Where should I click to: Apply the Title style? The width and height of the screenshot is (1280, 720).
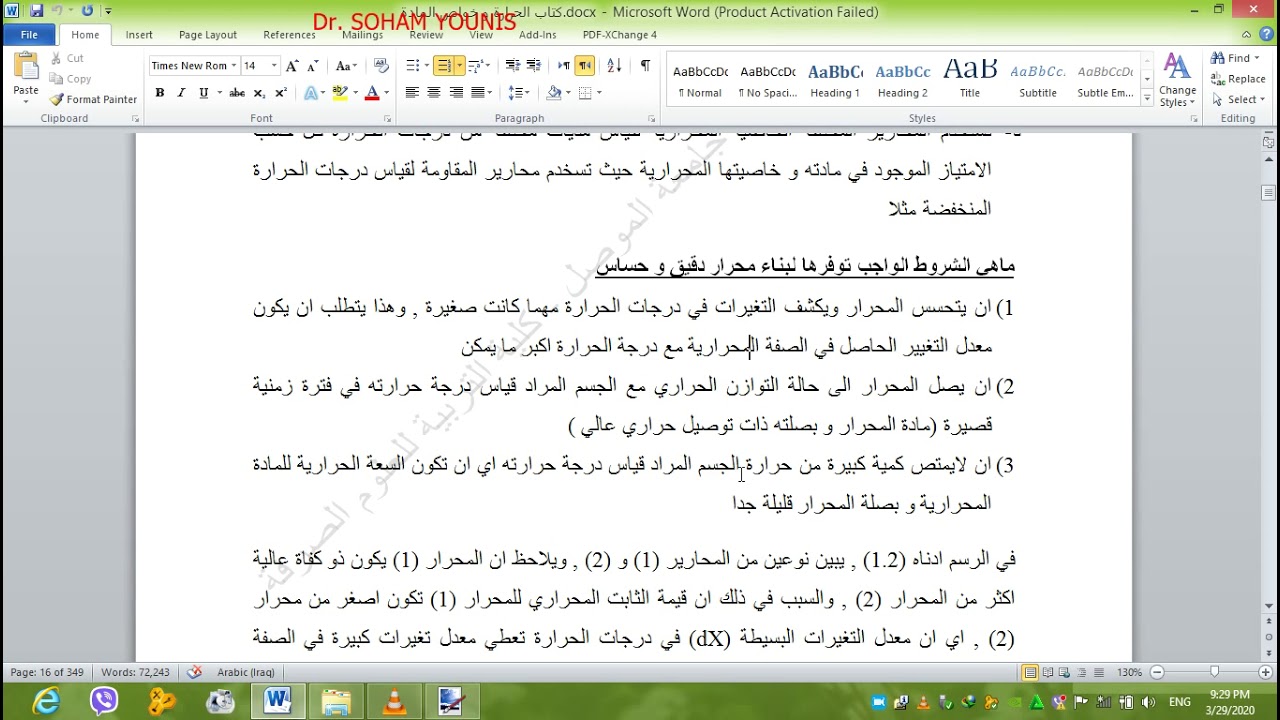tap(970, 80)
